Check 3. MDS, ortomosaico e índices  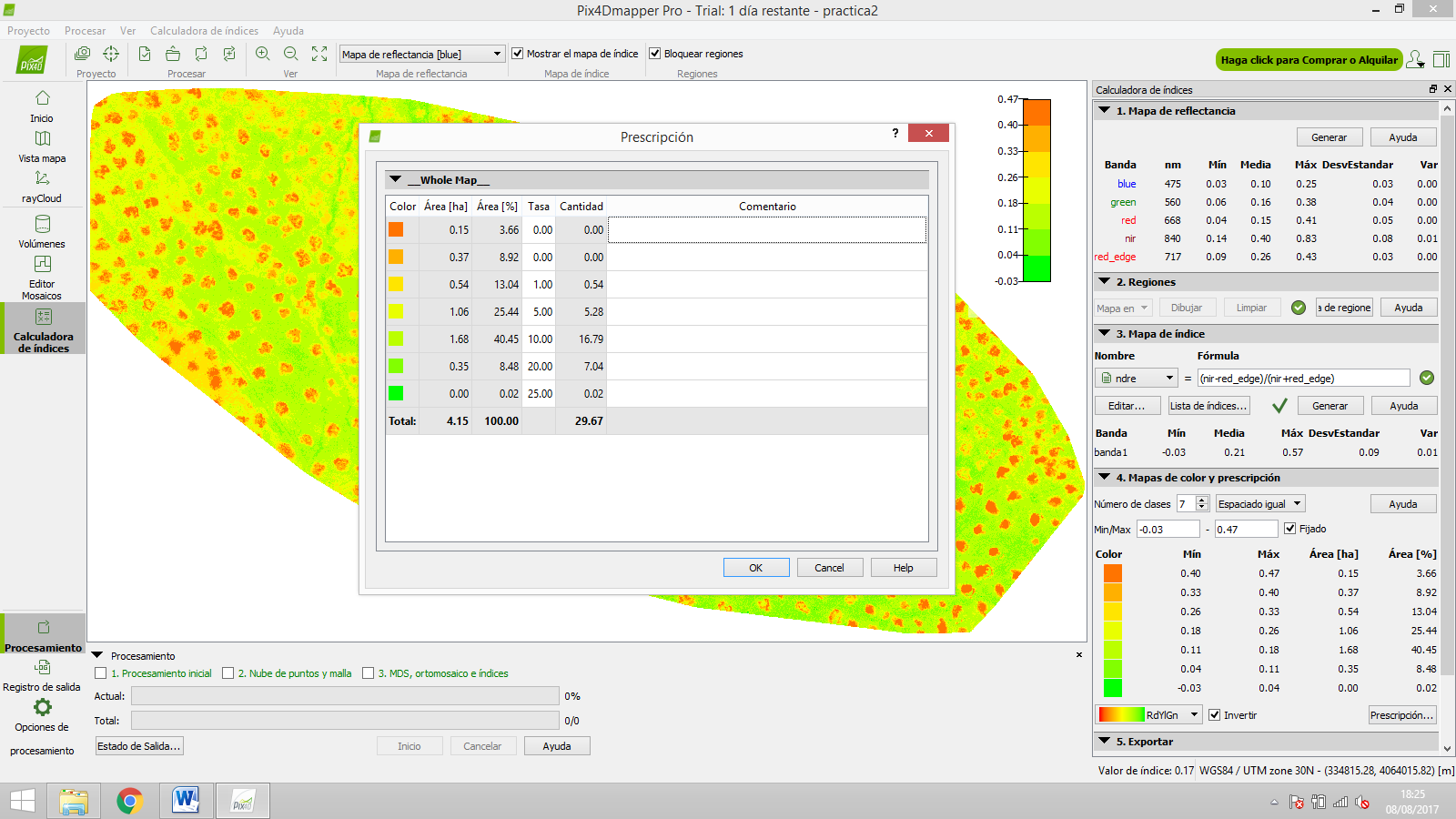coord(368,673)
